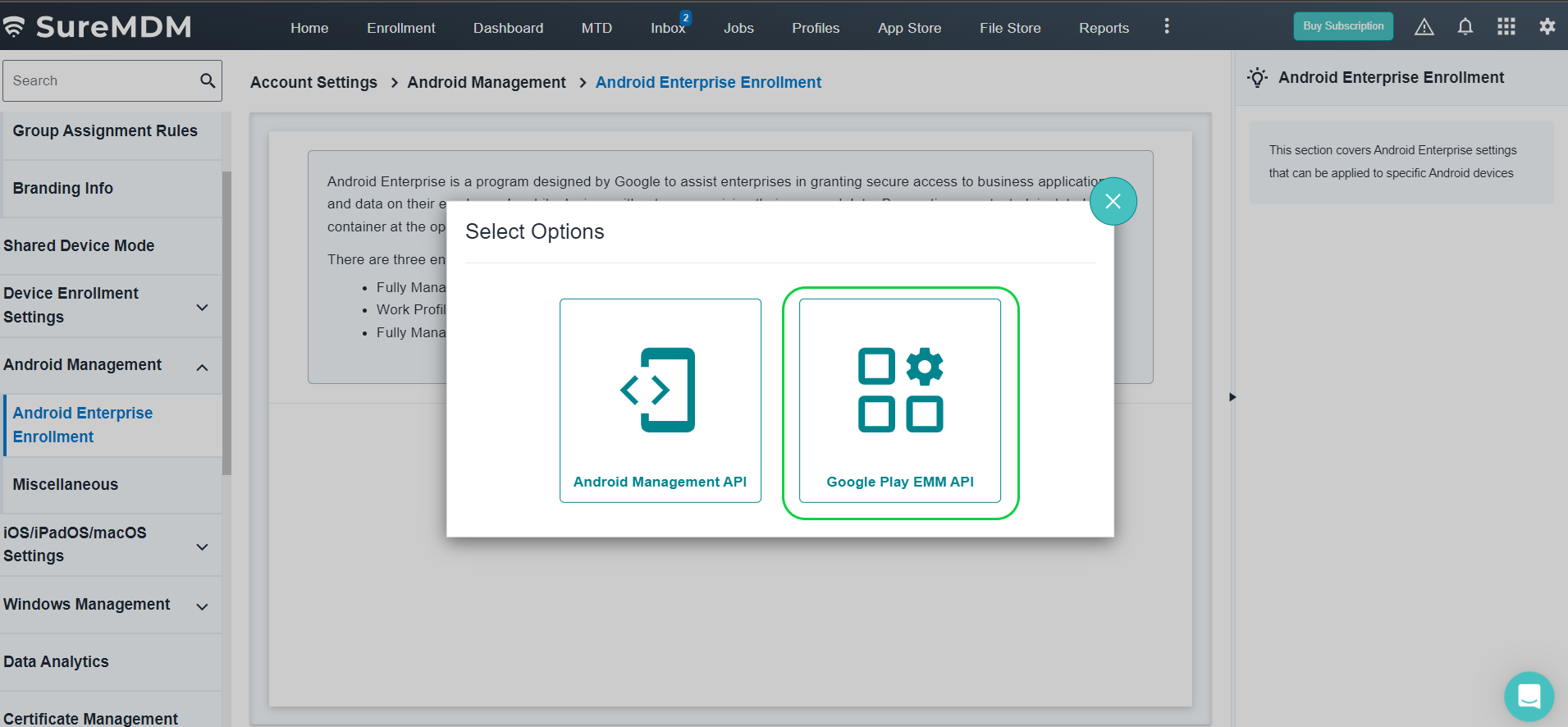The width and height of the screenshot is (1568, 727).
Task: Open the Home menu
Action: [309, 28]
